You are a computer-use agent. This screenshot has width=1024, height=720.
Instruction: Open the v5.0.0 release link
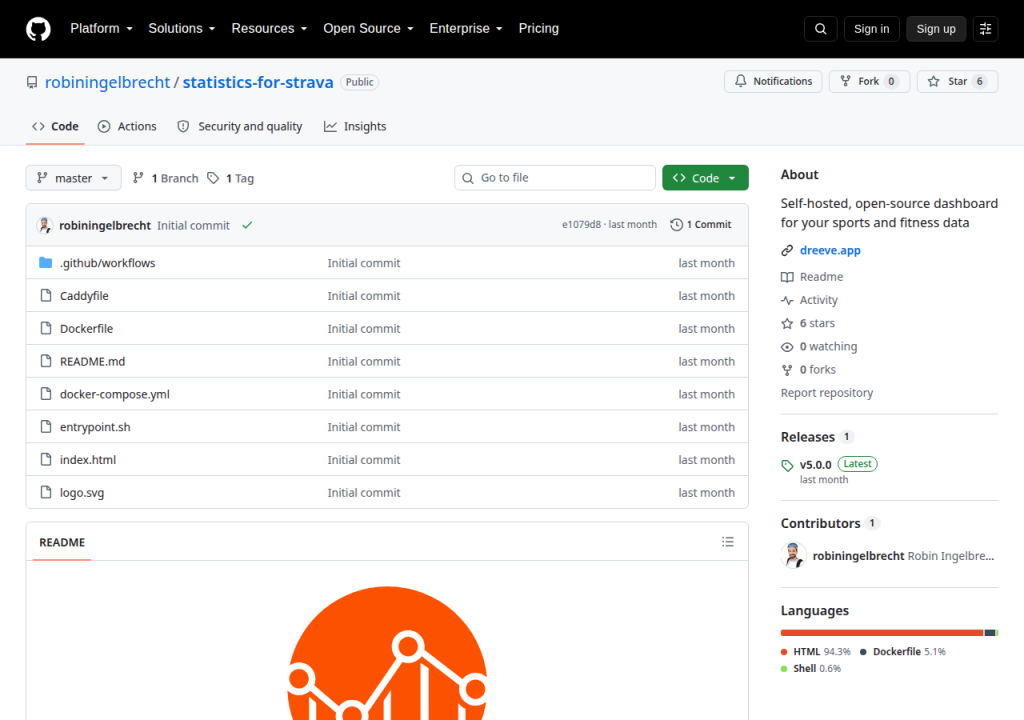(816, 465)
